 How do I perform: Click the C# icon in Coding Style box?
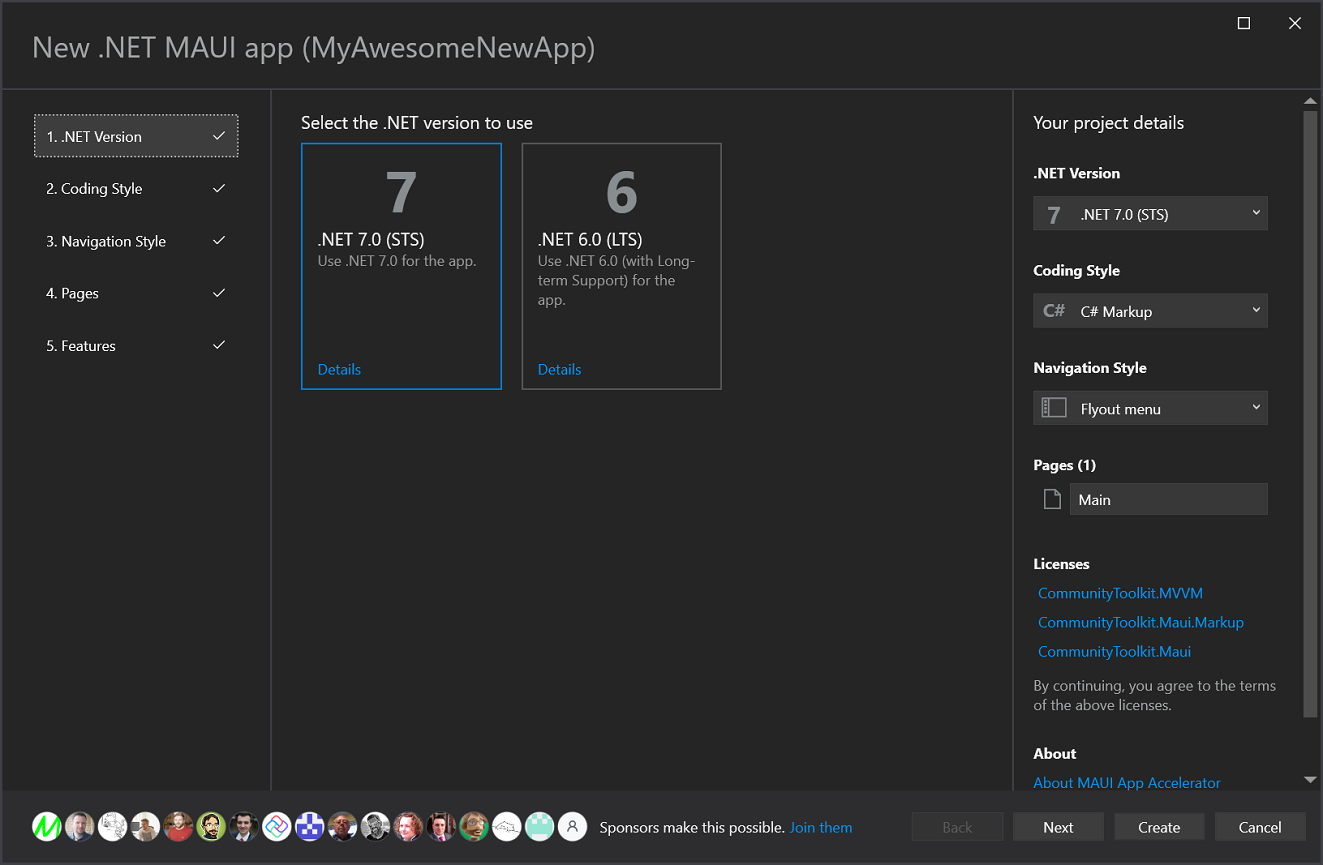tap(1054, 311)
